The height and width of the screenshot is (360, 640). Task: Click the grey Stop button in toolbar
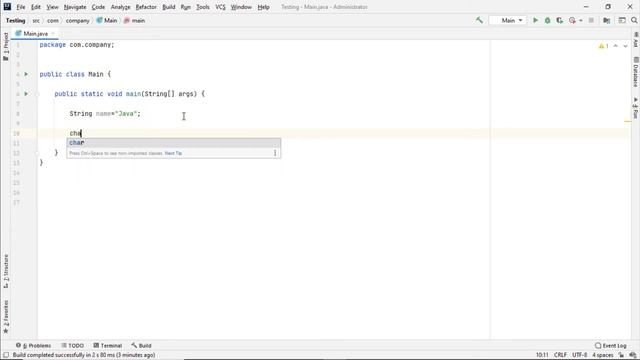point(591,20)
